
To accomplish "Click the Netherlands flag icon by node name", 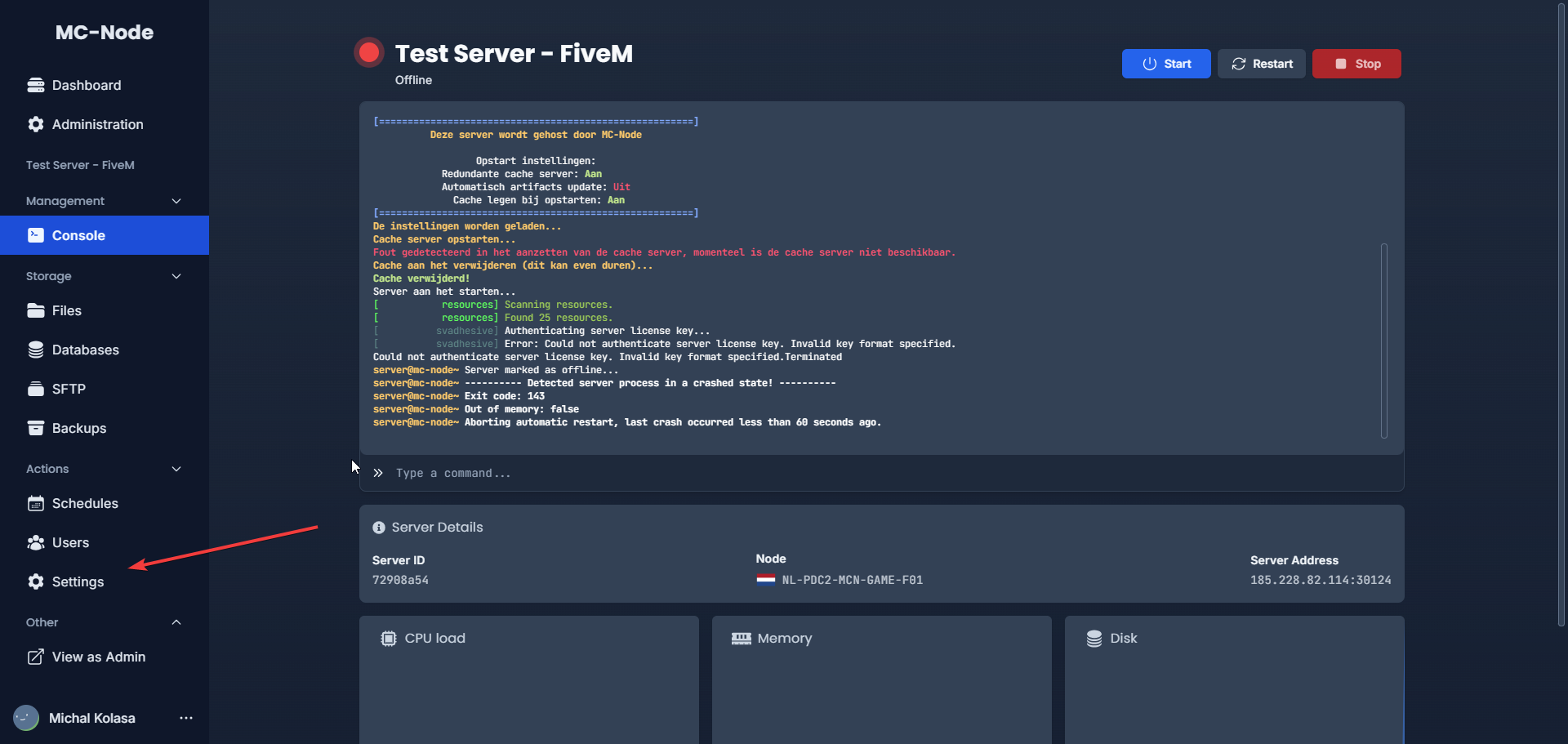I will 766,580.
